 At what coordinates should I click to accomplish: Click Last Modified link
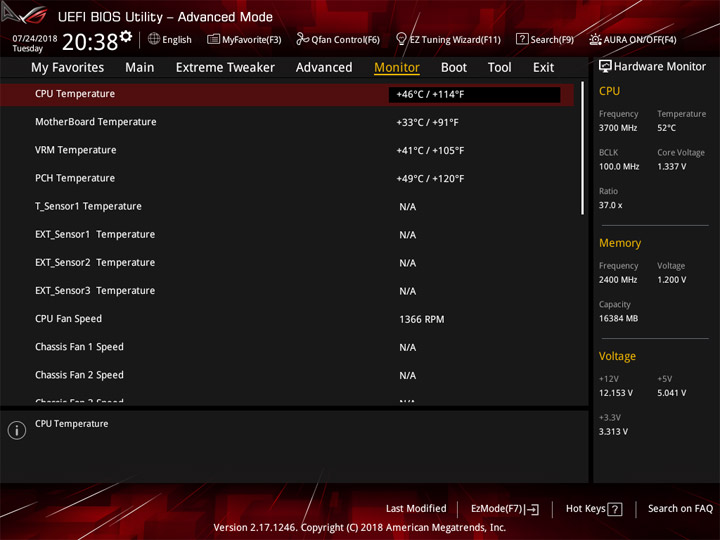(416, 509)
